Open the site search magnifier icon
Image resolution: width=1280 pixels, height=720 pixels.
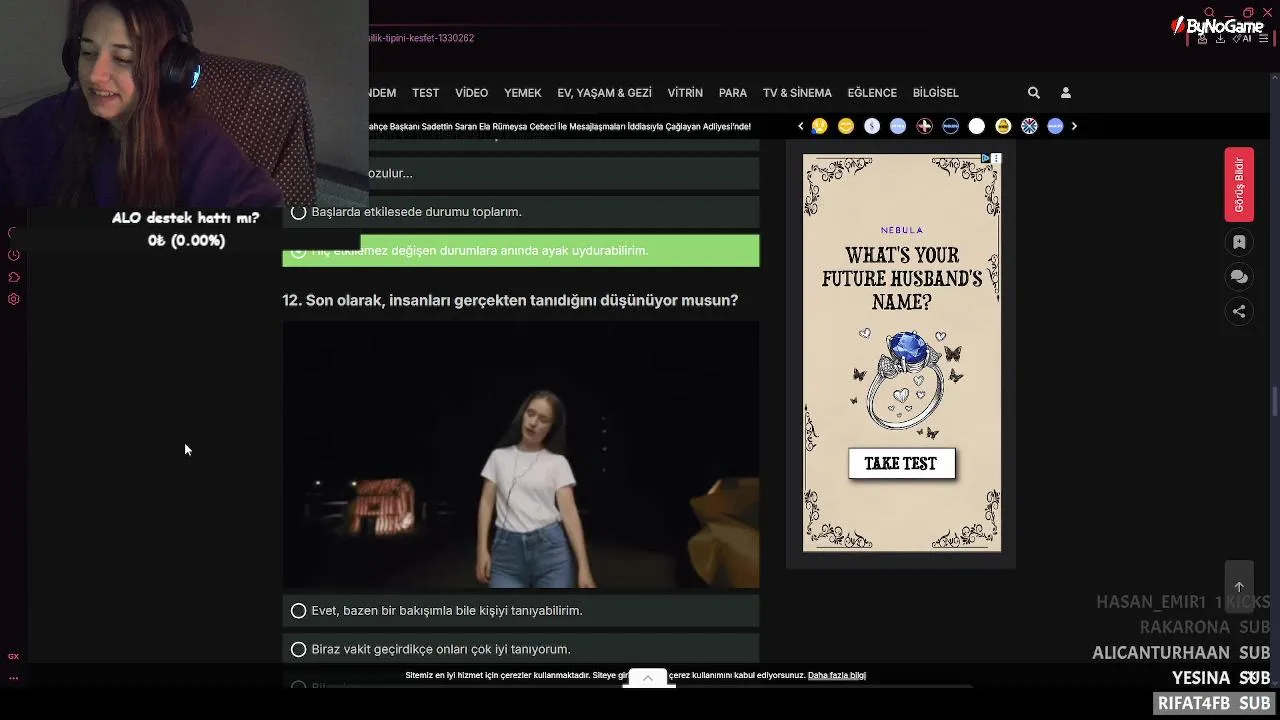point(1034,93)
